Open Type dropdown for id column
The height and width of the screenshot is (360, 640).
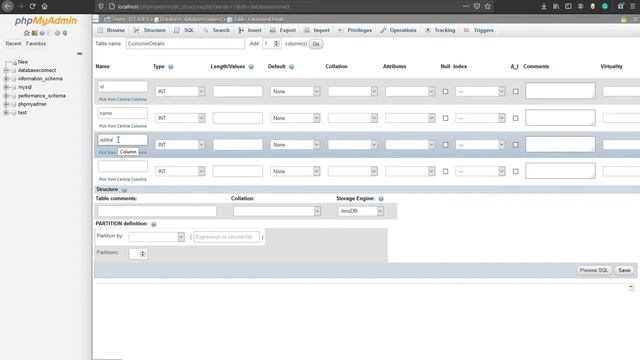[180, 91]
